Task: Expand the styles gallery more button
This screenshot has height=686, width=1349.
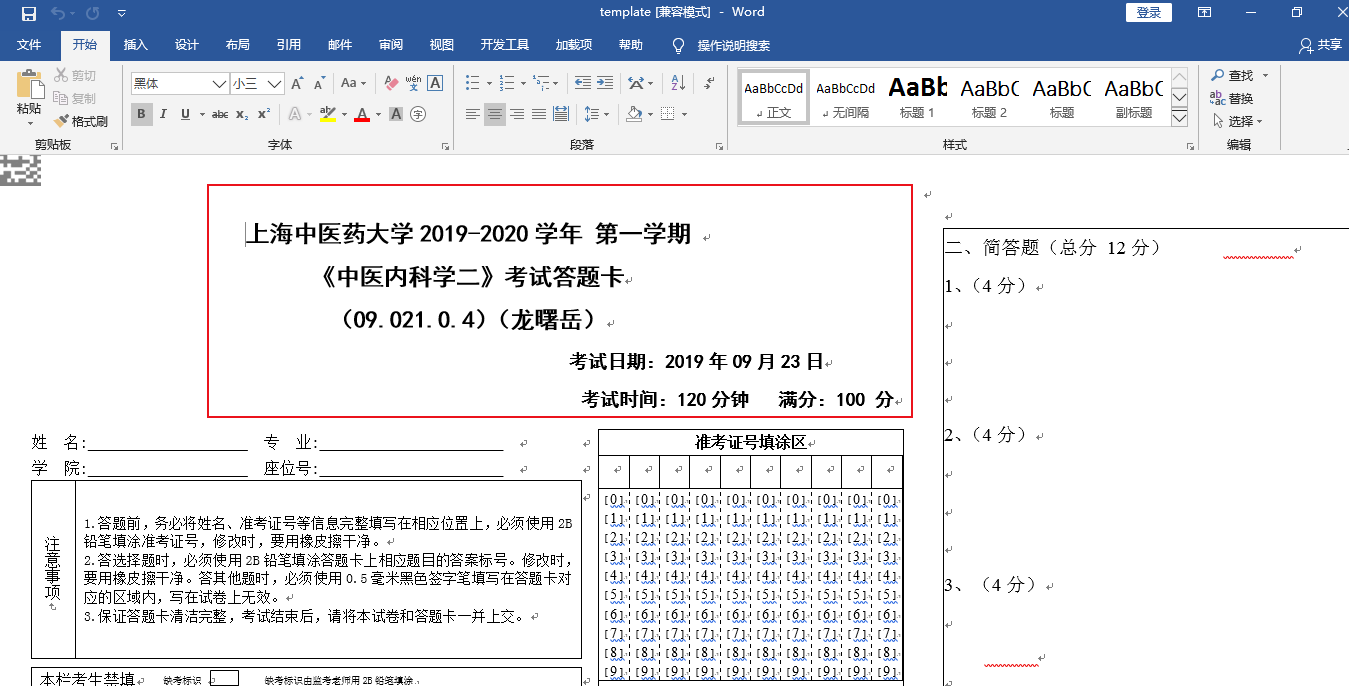Action: pos(1179,118)
